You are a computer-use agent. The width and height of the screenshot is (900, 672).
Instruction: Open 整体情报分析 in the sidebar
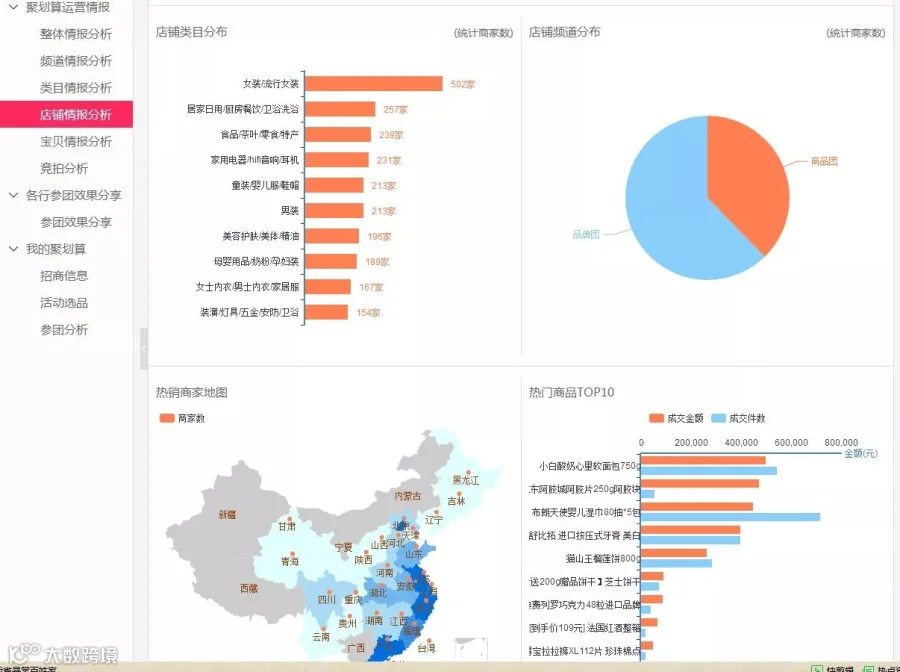[x=76, y=34]
